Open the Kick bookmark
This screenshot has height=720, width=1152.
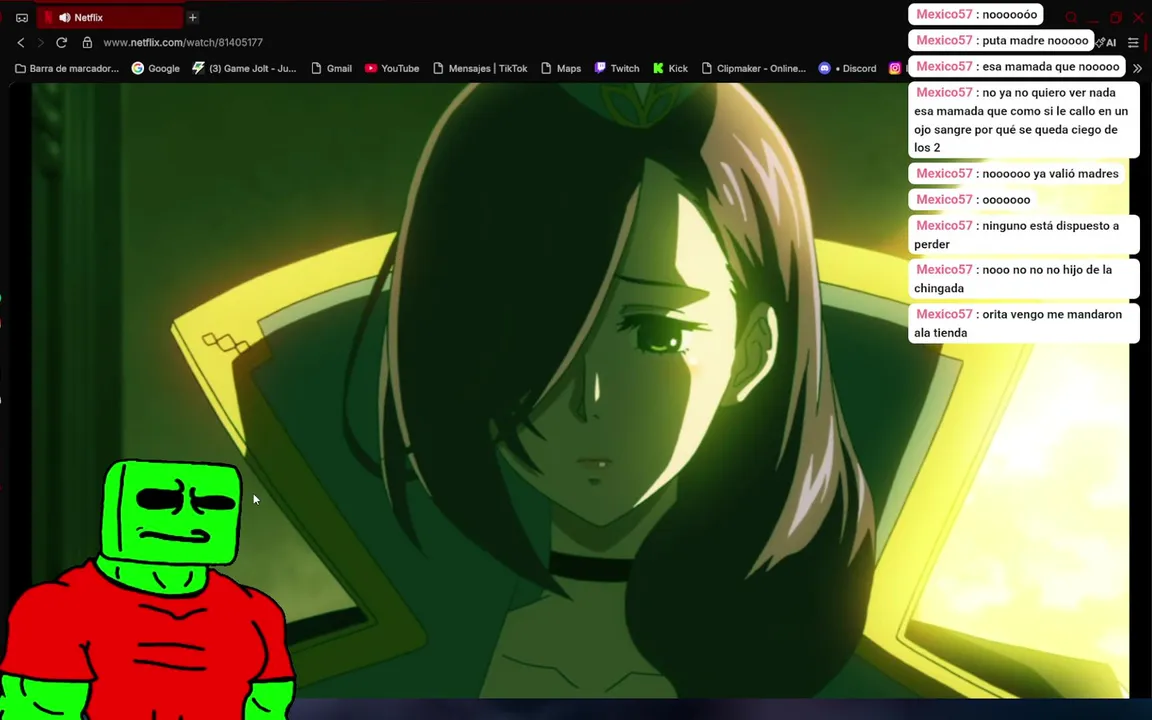pyautogui.click(x=670, y=68)
